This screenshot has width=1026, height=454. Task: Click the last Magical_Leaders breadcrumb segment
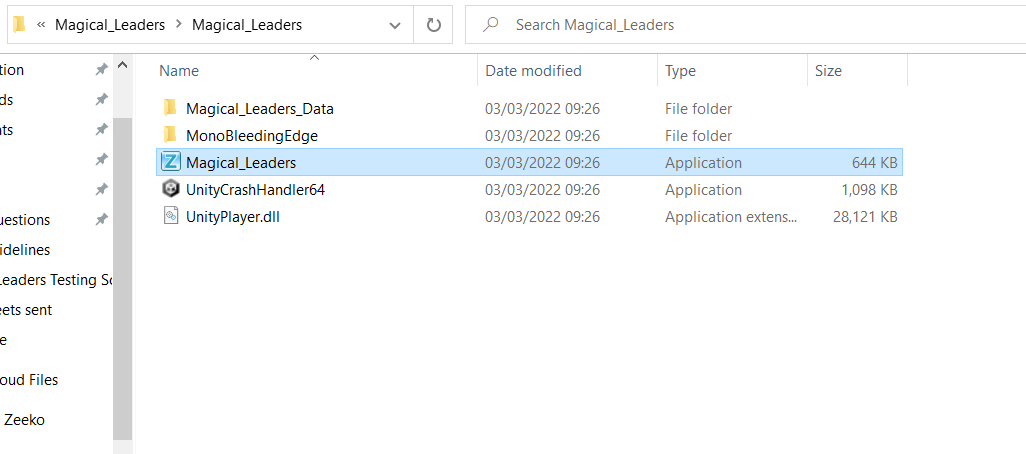pyautogui.click(x=247, y=25)
